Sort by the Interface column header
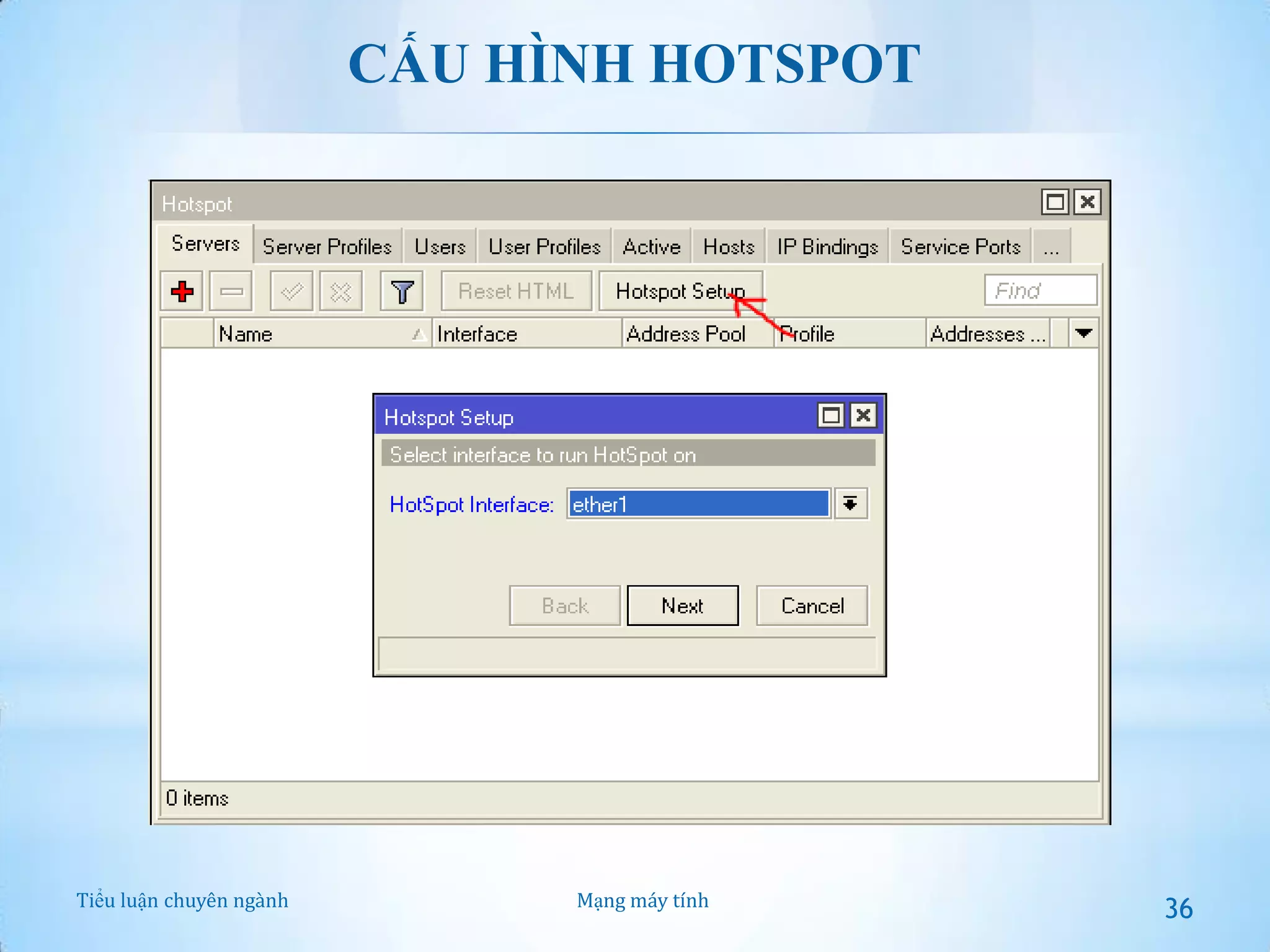Screen dimensions: 1270x952 (527, 333)
